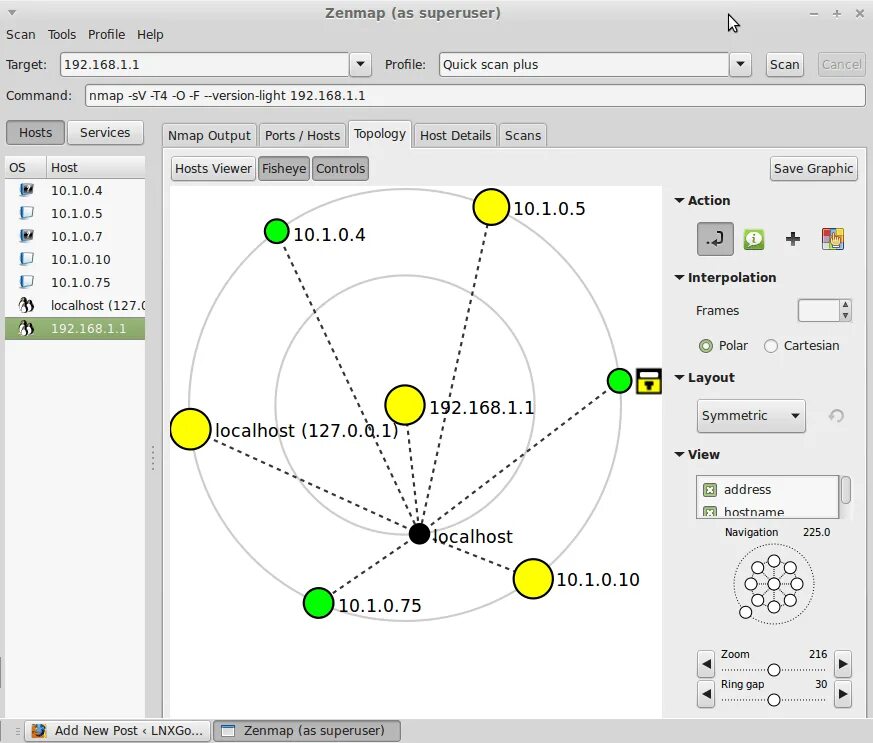Click the yellow 10.1.0.5 node
The image size is (873, 743).
491,207
